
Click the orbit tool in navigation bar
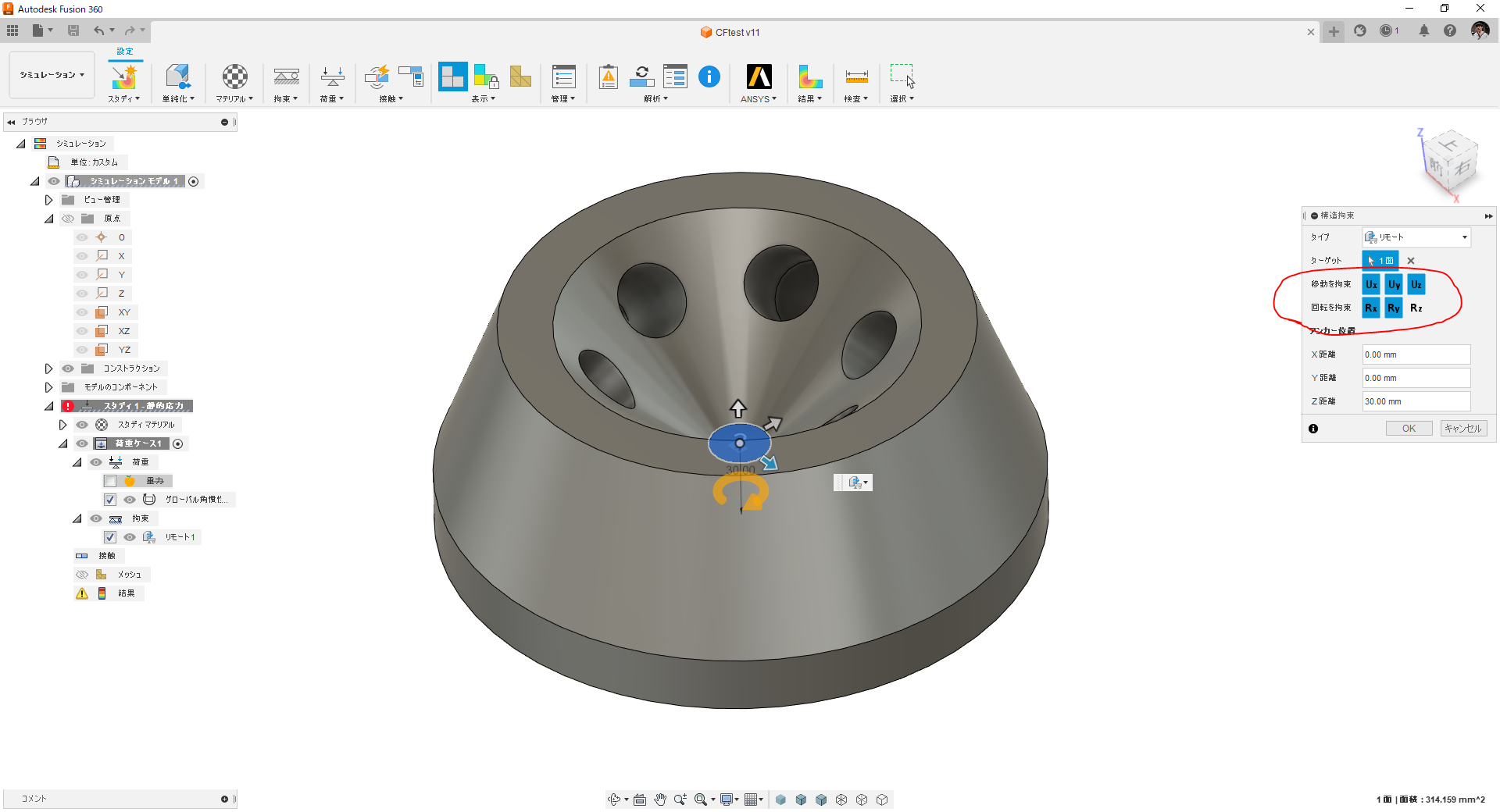[614, 800]
